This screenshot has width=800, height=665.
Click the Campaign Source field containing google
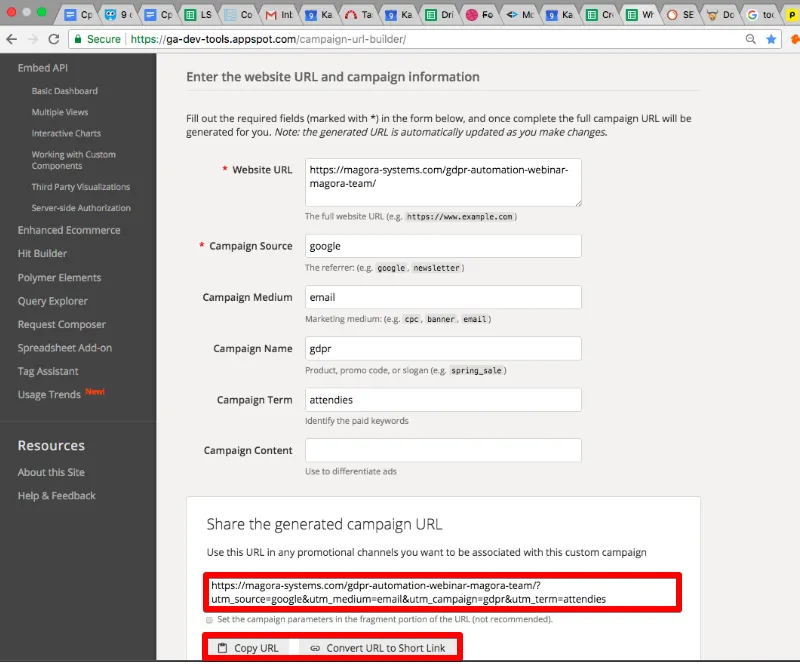point(443,246)
